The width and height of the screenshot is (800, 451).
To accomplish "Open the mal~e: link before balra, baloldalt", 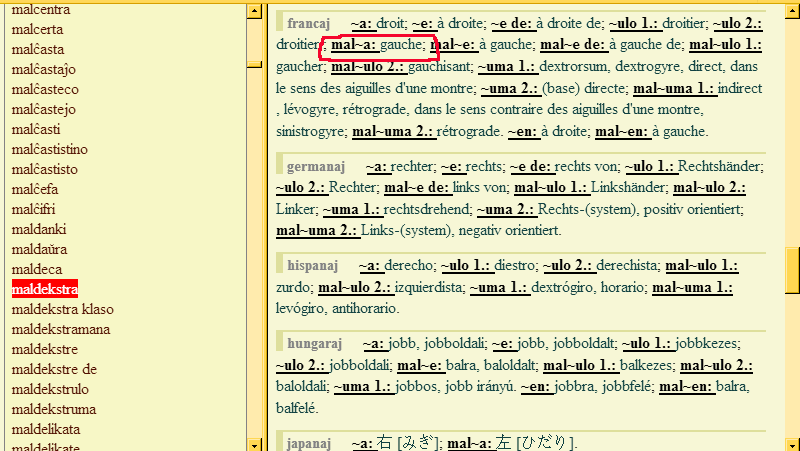I will tap(420, 365).
